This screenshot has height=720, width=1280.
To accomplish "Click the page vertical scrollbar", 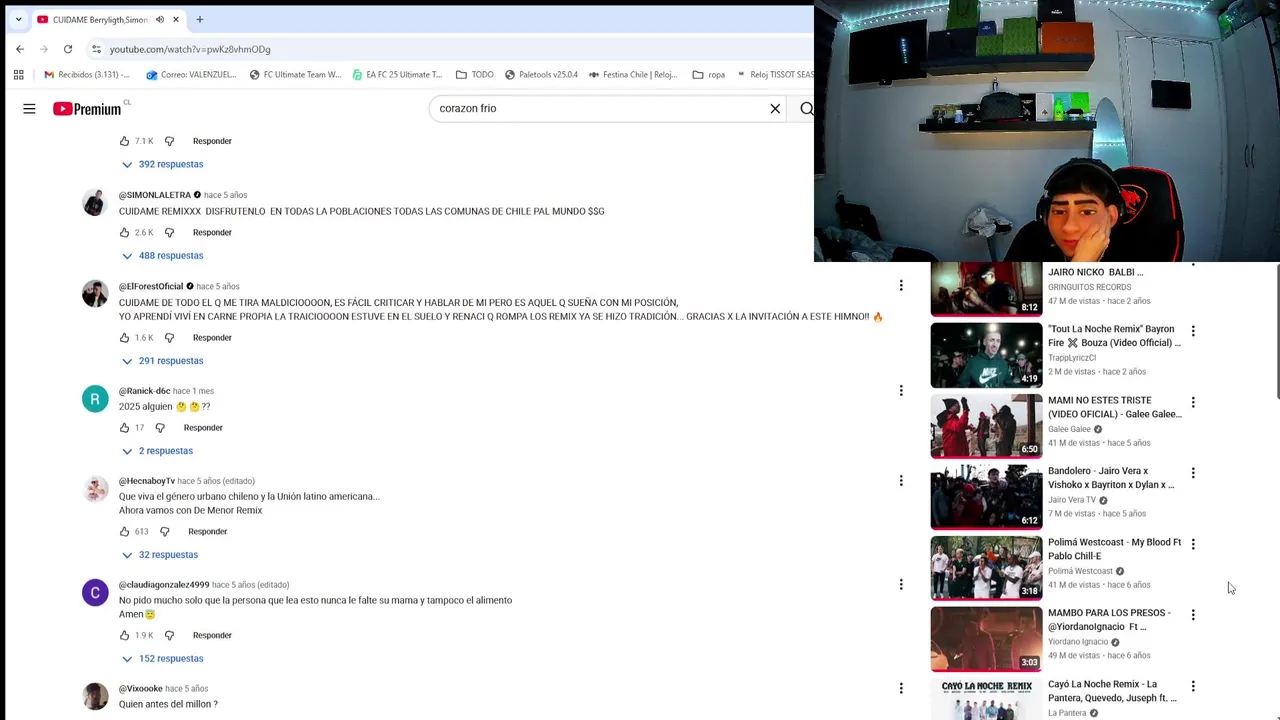I will (1276, 331).
